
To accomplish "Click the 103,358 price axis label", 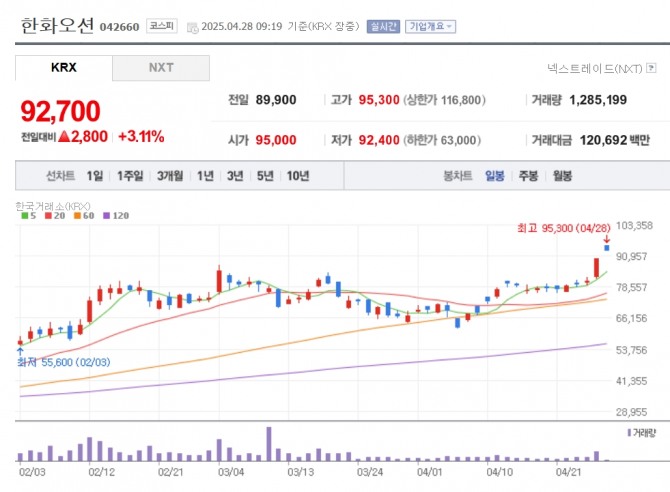I will [634, 225].
